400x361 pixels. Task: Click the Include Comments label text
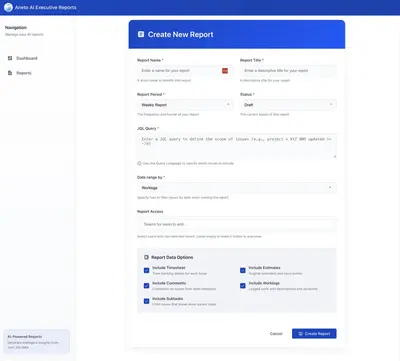tap(169, 283)
